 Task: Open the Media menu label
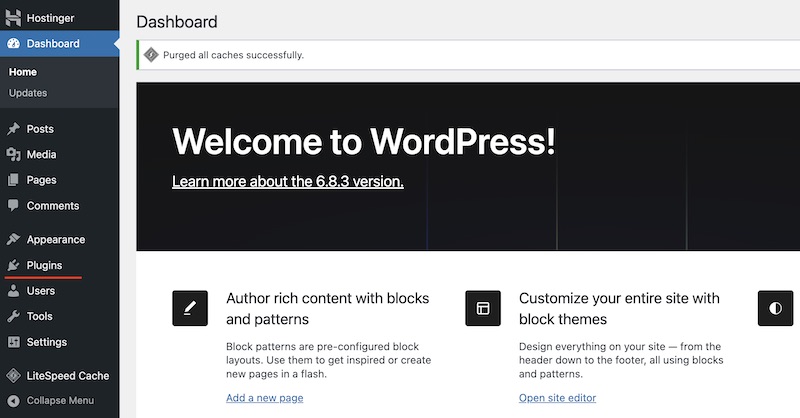[x=41, y=155]
